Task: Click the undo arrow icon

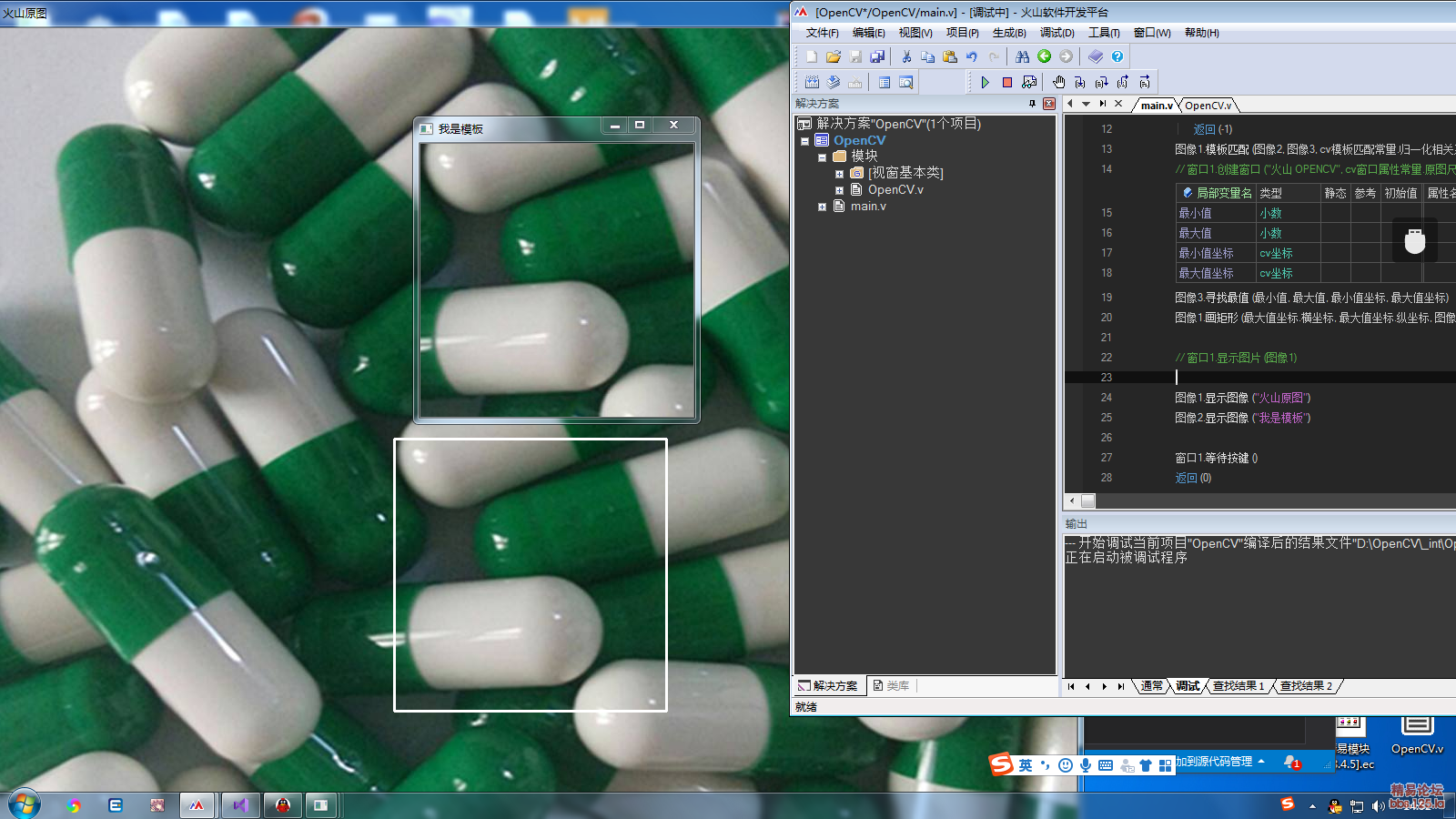Action: point(972,56)
